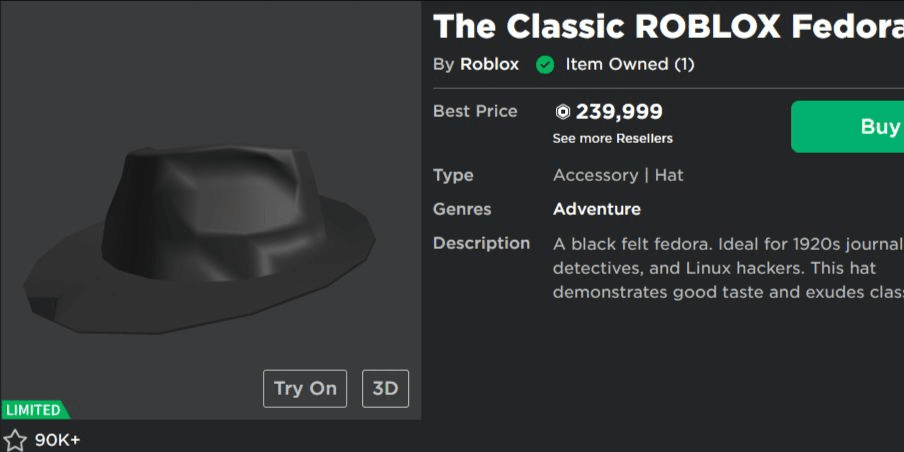Click the green LIMITED badge
This screenshot has width=904, height=452.
pos(35,410)
